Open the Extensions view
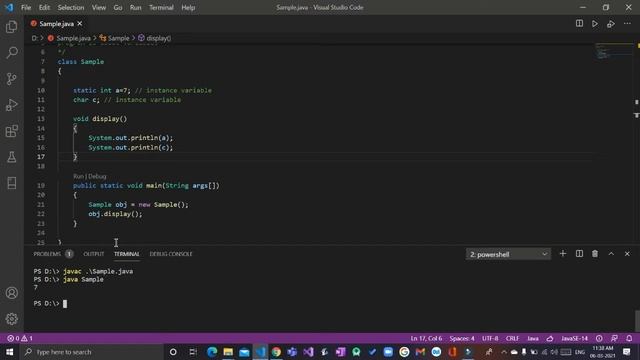640x360 pixels. coord(12,131)
